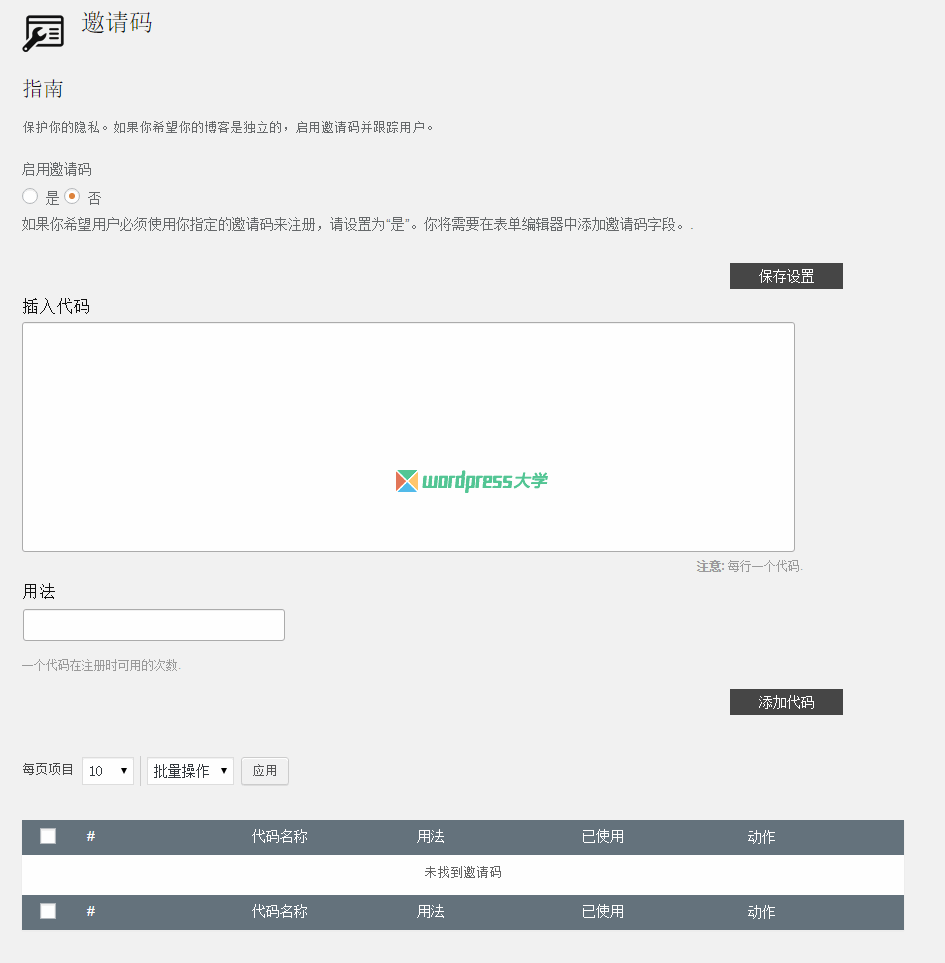Open the 每页项目 dropdown showing 10
Image resolution: width=945 pixels, height=963 pixels.
coord(108,771)
